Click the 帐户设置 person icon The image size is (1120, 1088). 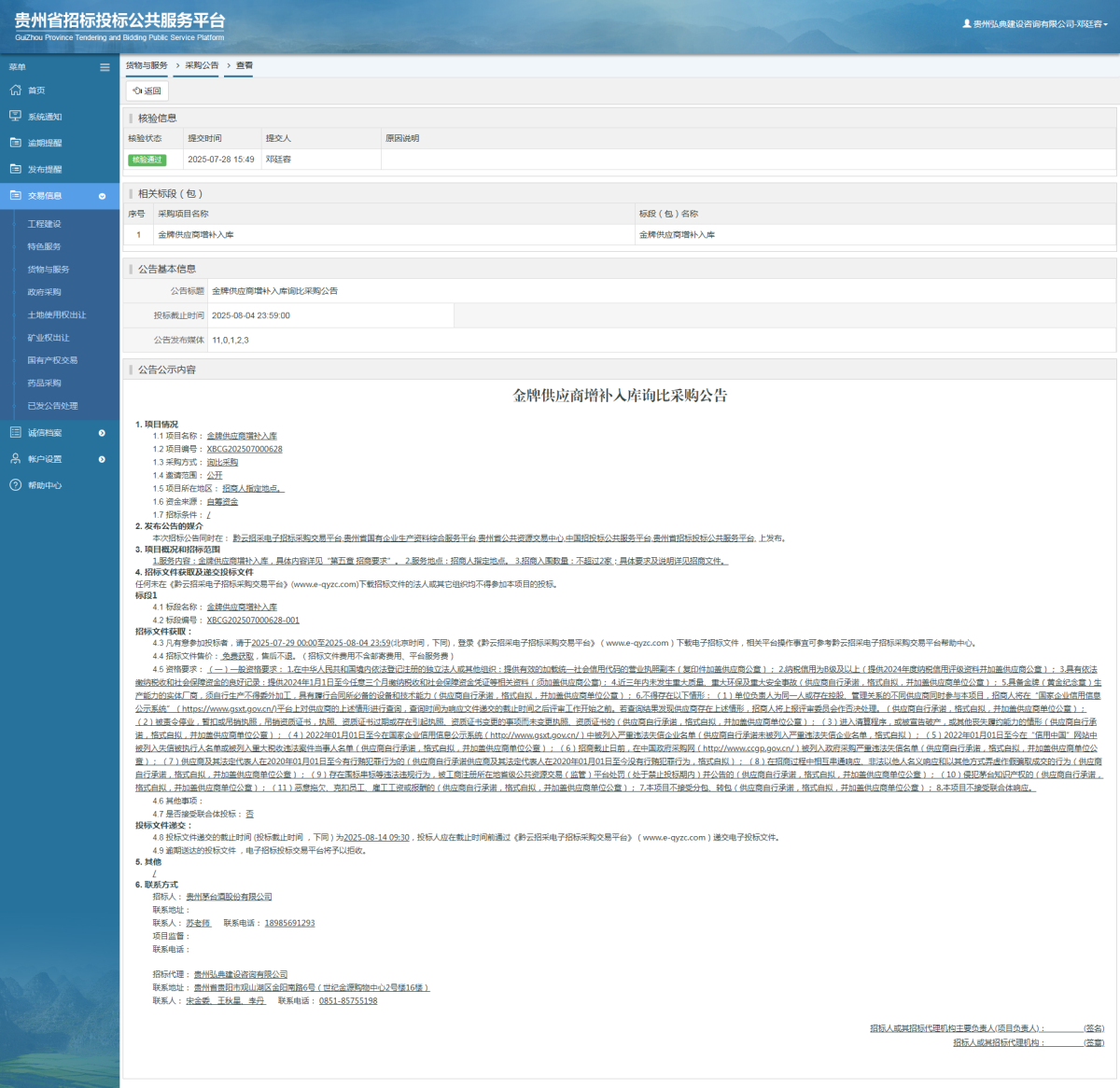coord(15,459)
